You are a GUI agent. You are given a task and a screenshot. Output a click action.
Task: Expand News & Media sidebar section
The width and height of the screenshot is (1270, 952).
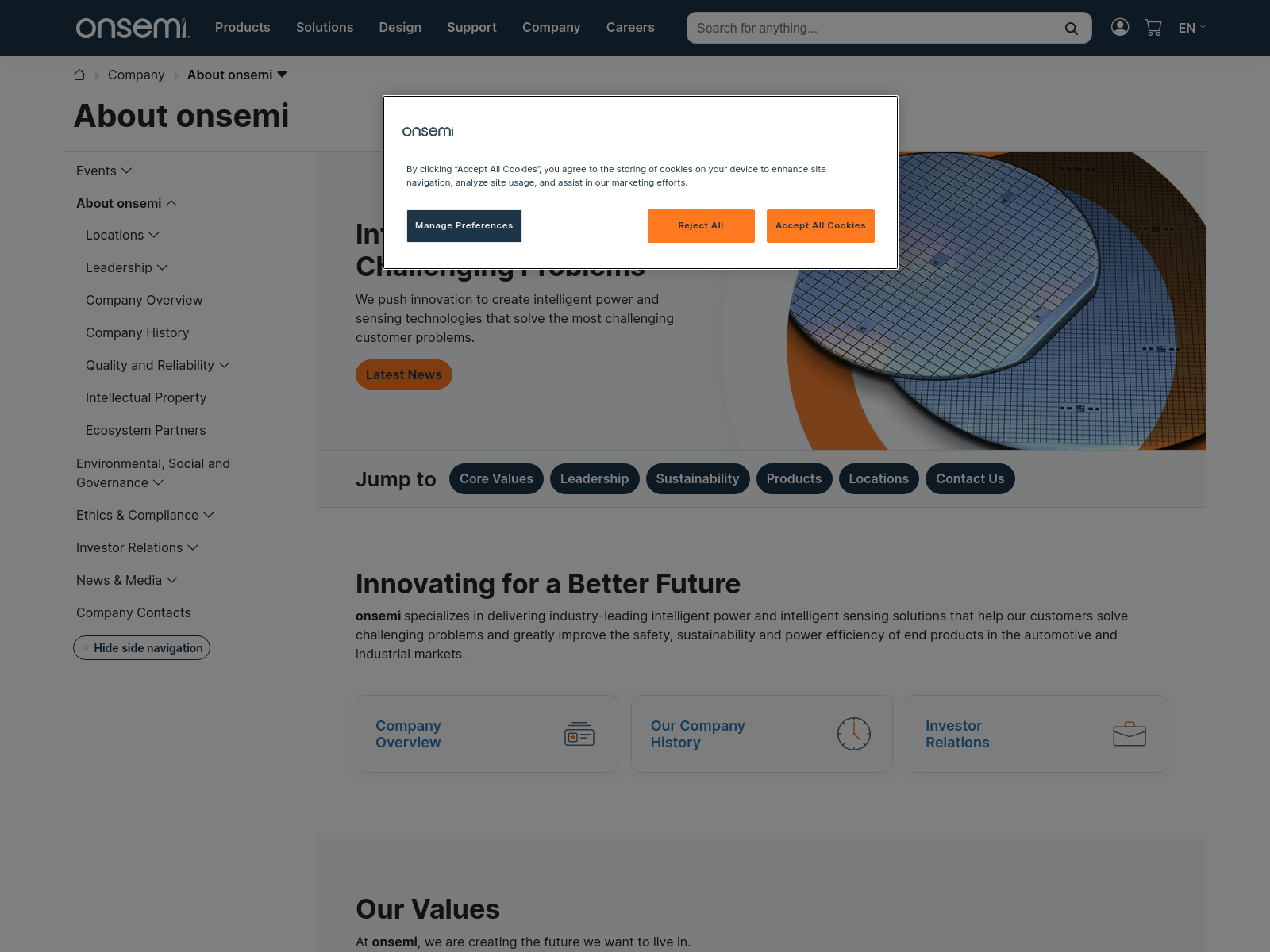pyautogui.click(x=172, y=580)
